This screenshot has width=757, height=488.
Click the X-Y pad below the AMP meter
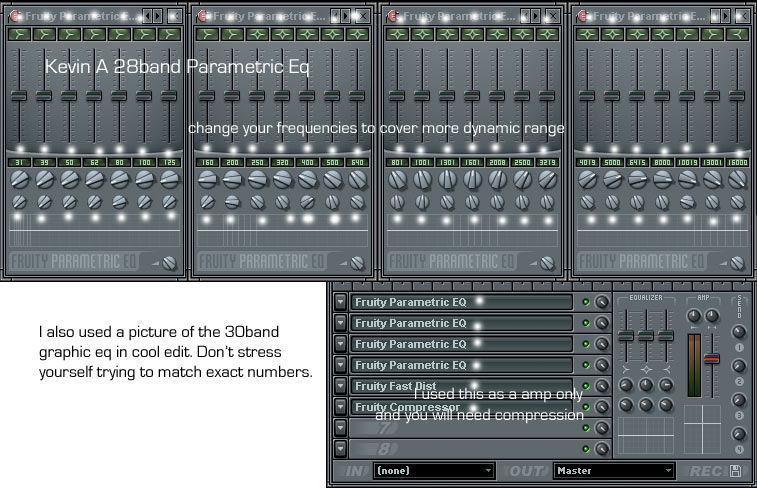pyautogui.click(x=702, y=429)
